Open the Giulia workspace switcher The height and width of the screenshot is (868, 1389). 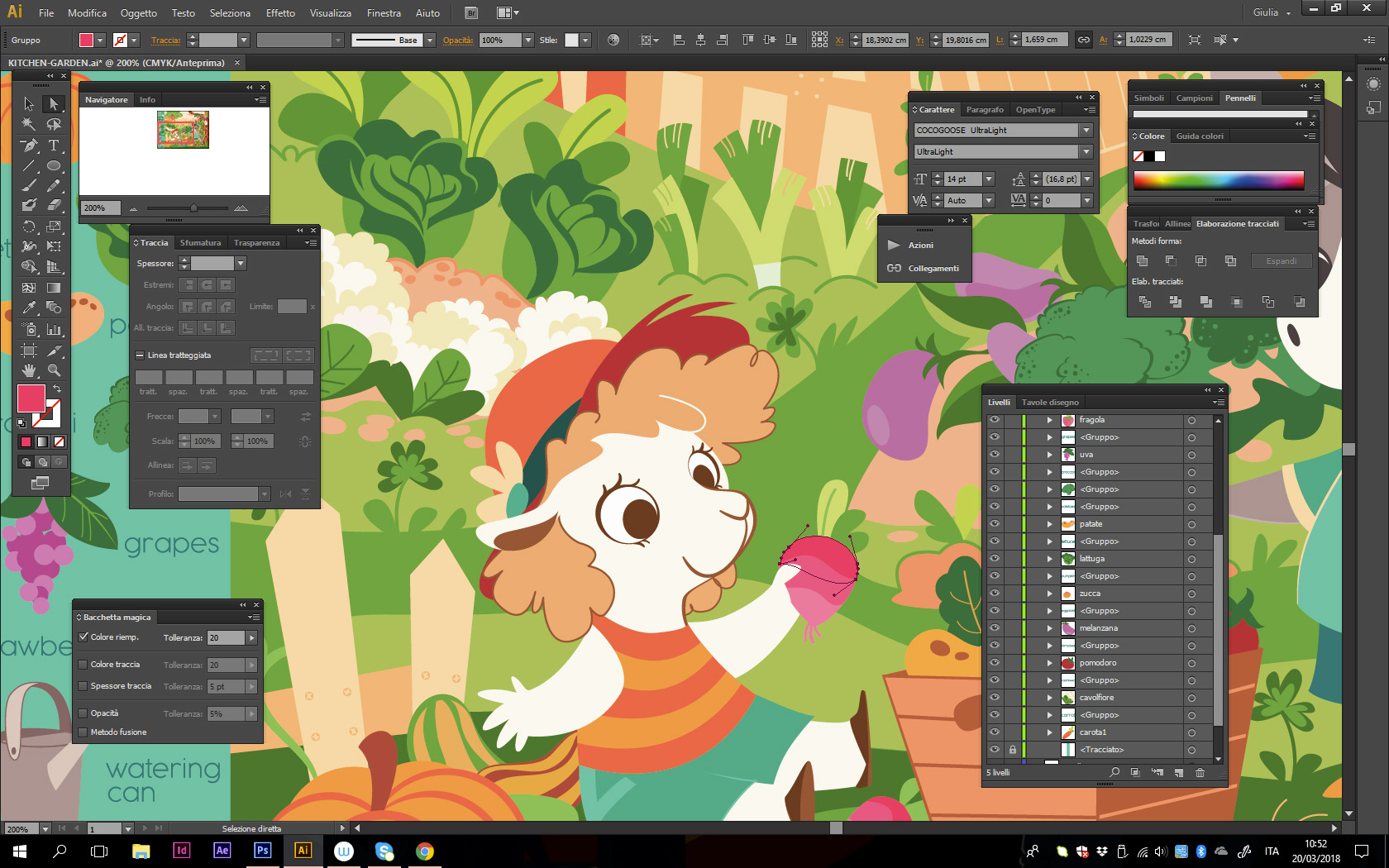click(x=1271, y=13)
